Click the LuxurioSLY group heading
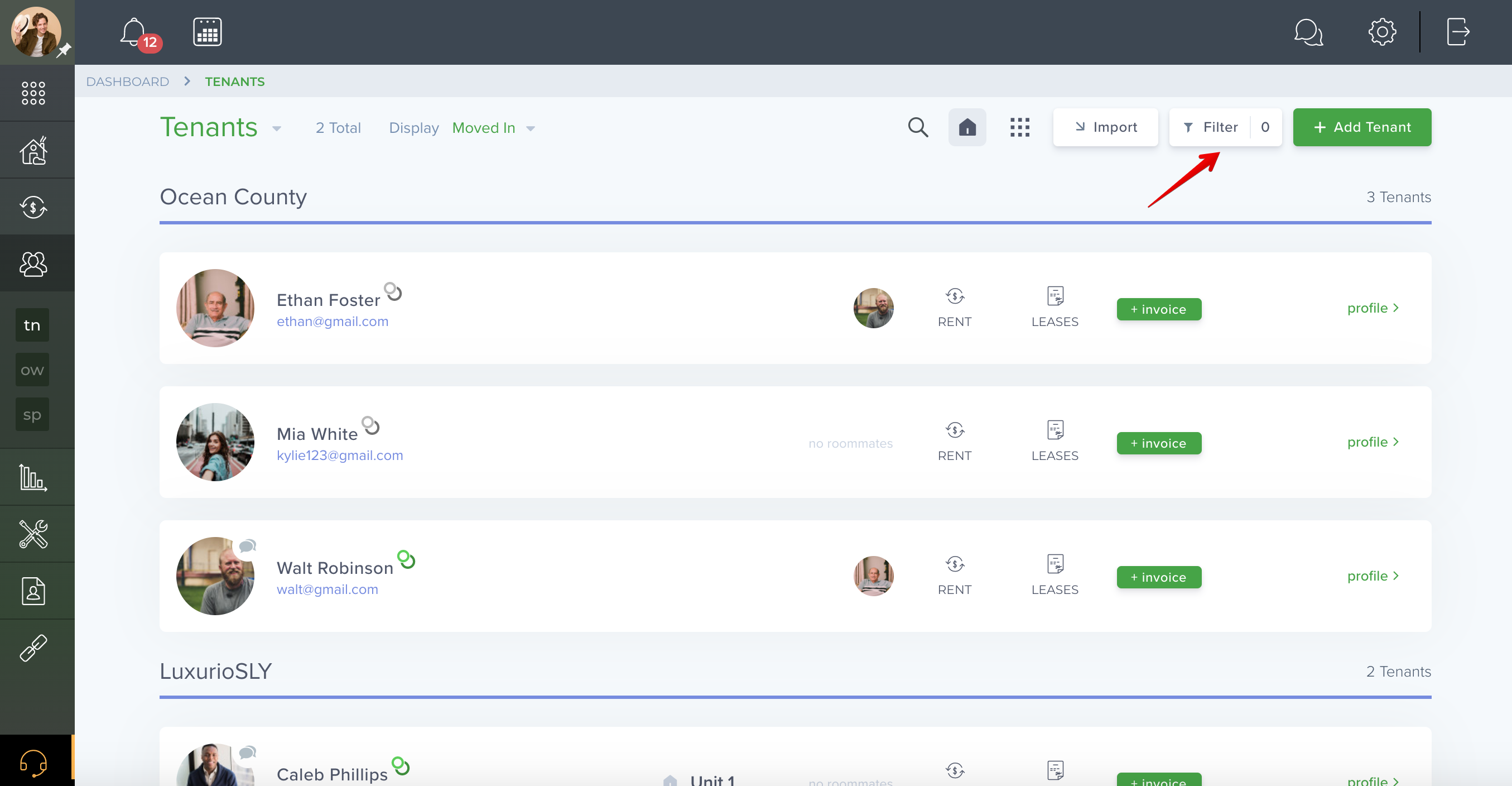The height and width of the screenshot is (786, 1512). (215, 671)
